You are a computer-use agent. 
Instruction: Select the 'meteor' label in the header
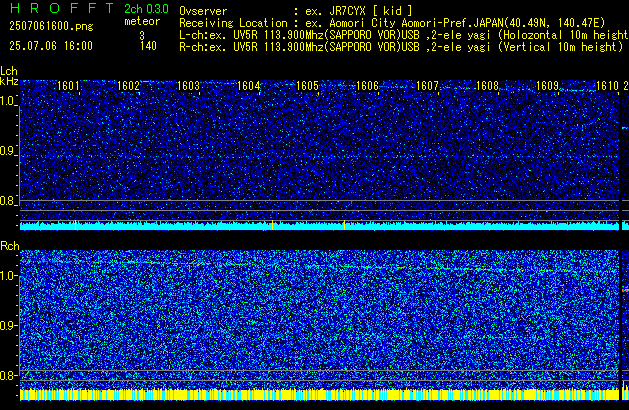click(x=142, y=21)
